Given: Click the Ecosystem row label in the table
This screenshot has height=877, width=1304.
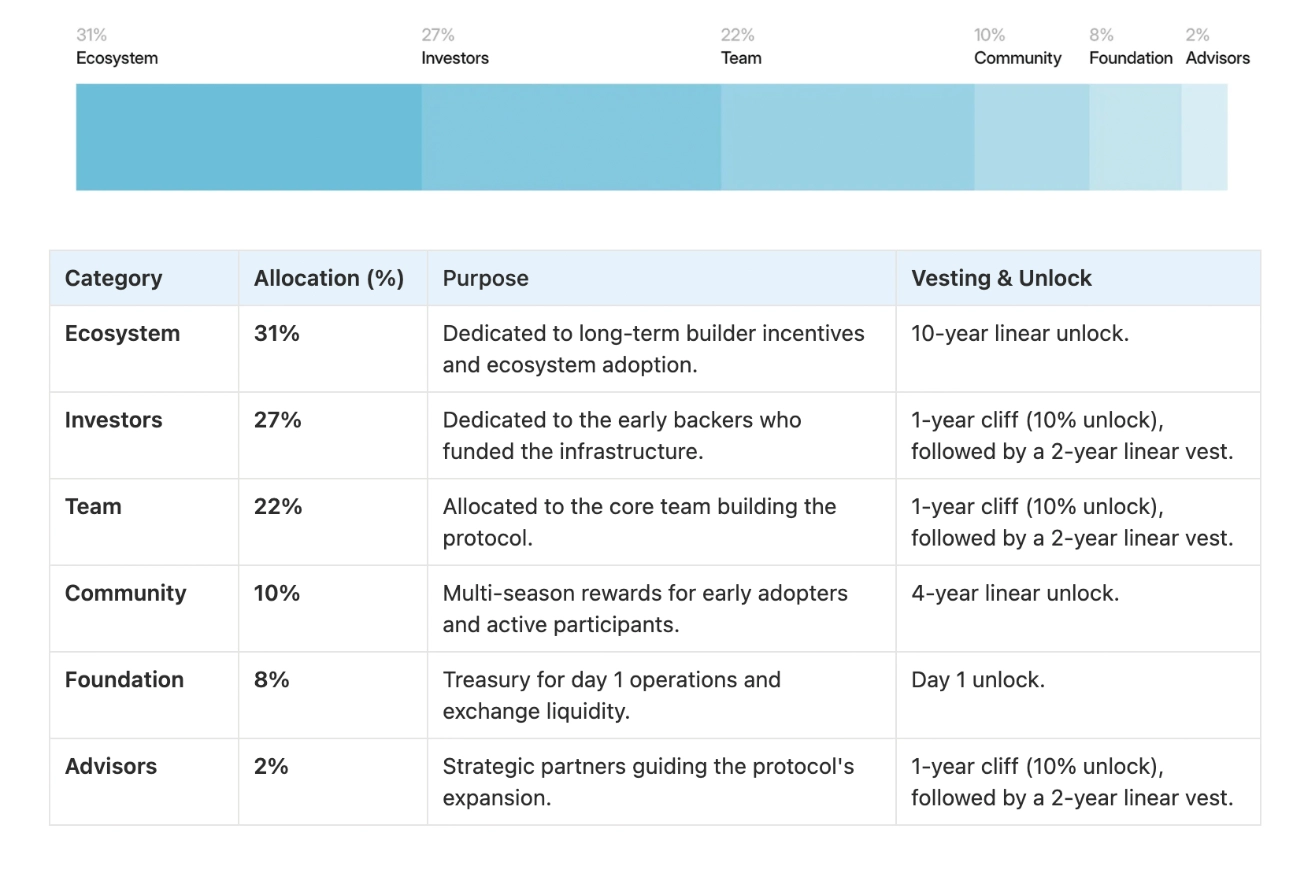Looking at the screenshot, I should coord(122,334).
